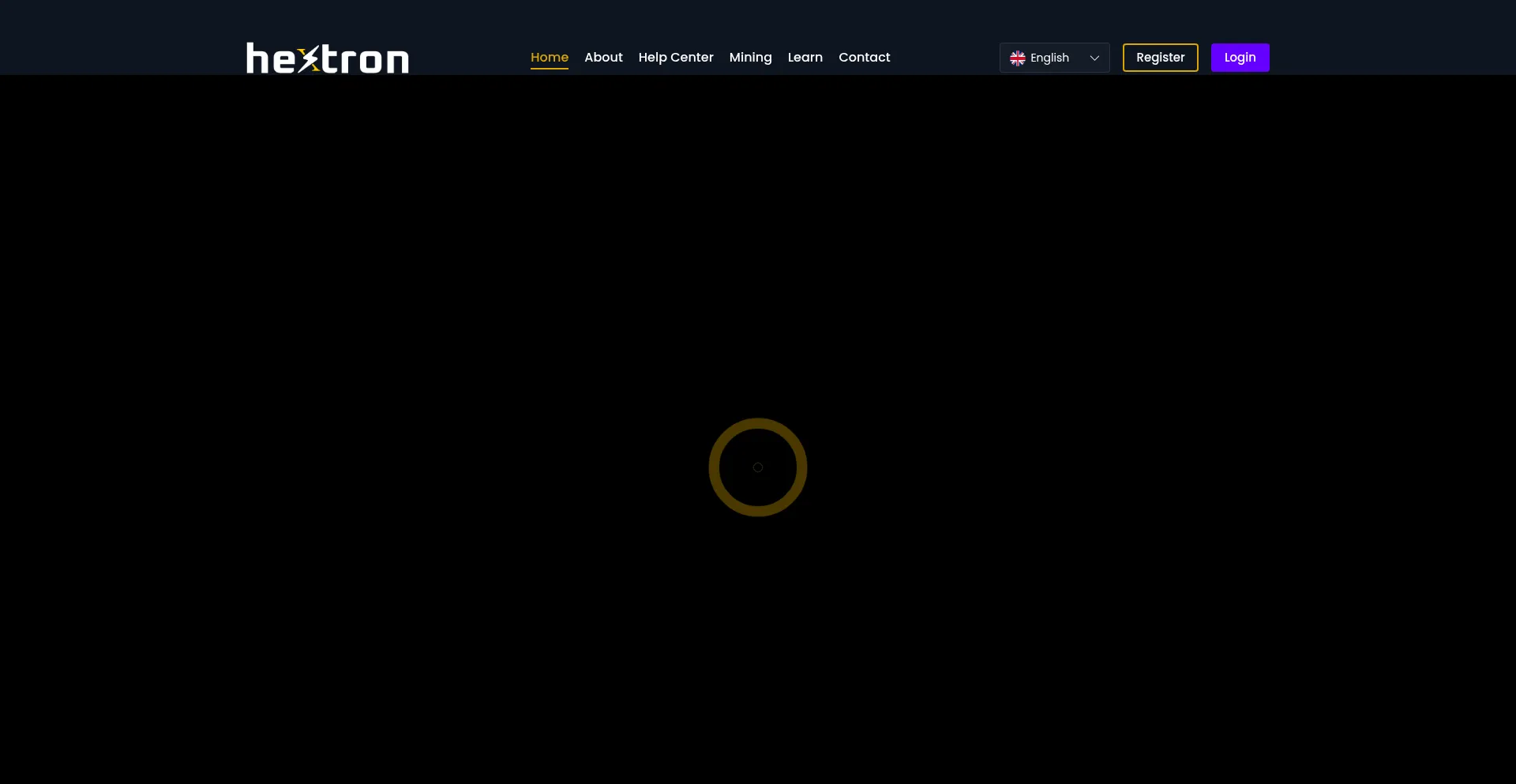This screenshot has height=784, width=1516.
Task: Expand the language dropdown chevron
Action: 1094,58
